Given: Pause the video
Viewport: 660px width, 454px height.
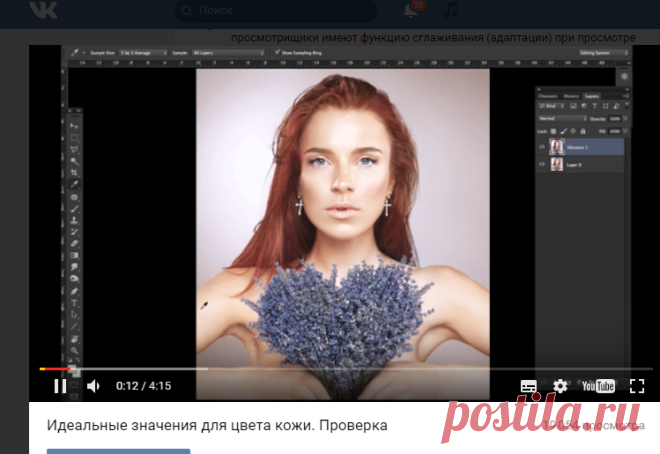Looking at the screenshot, I should pos(60,386).
